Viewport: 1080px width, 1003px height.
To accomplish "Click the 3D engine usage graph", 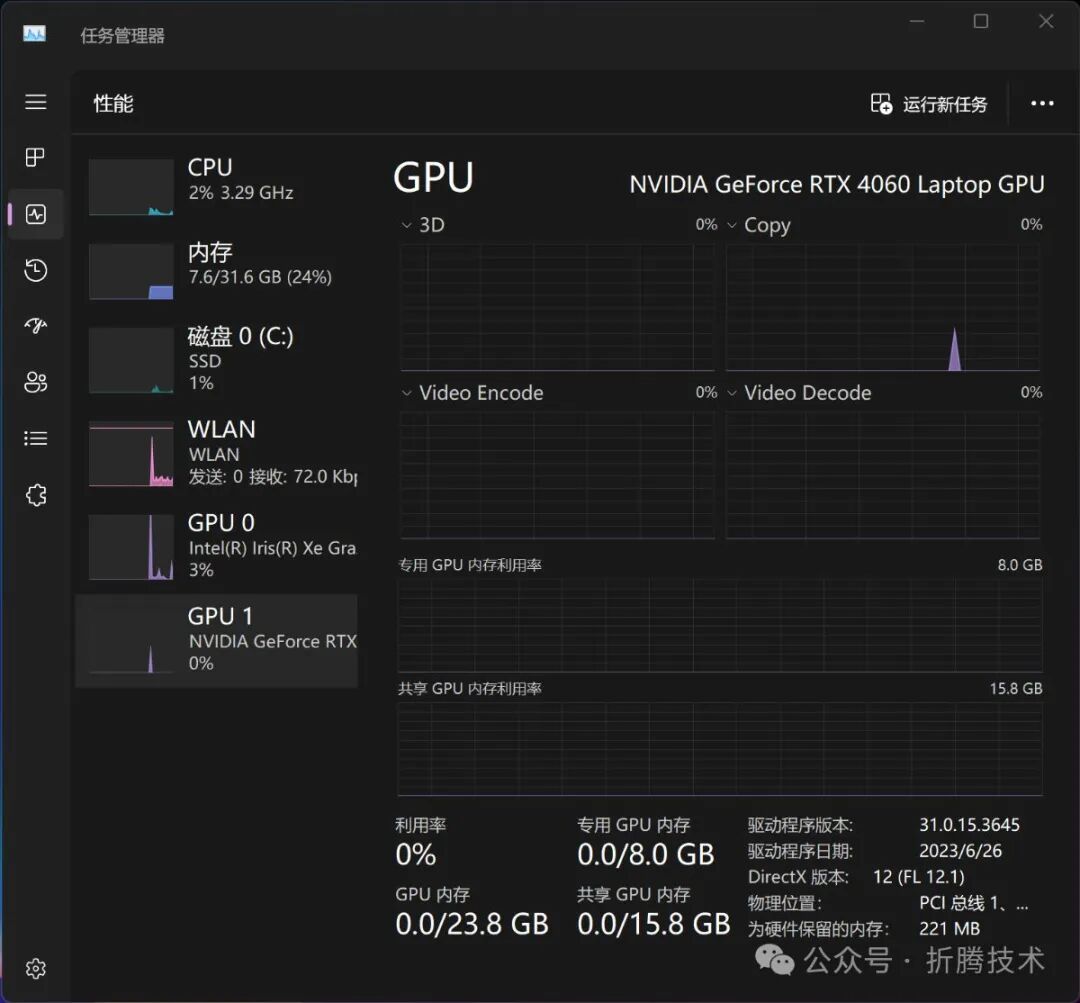I will click(557, 308).
